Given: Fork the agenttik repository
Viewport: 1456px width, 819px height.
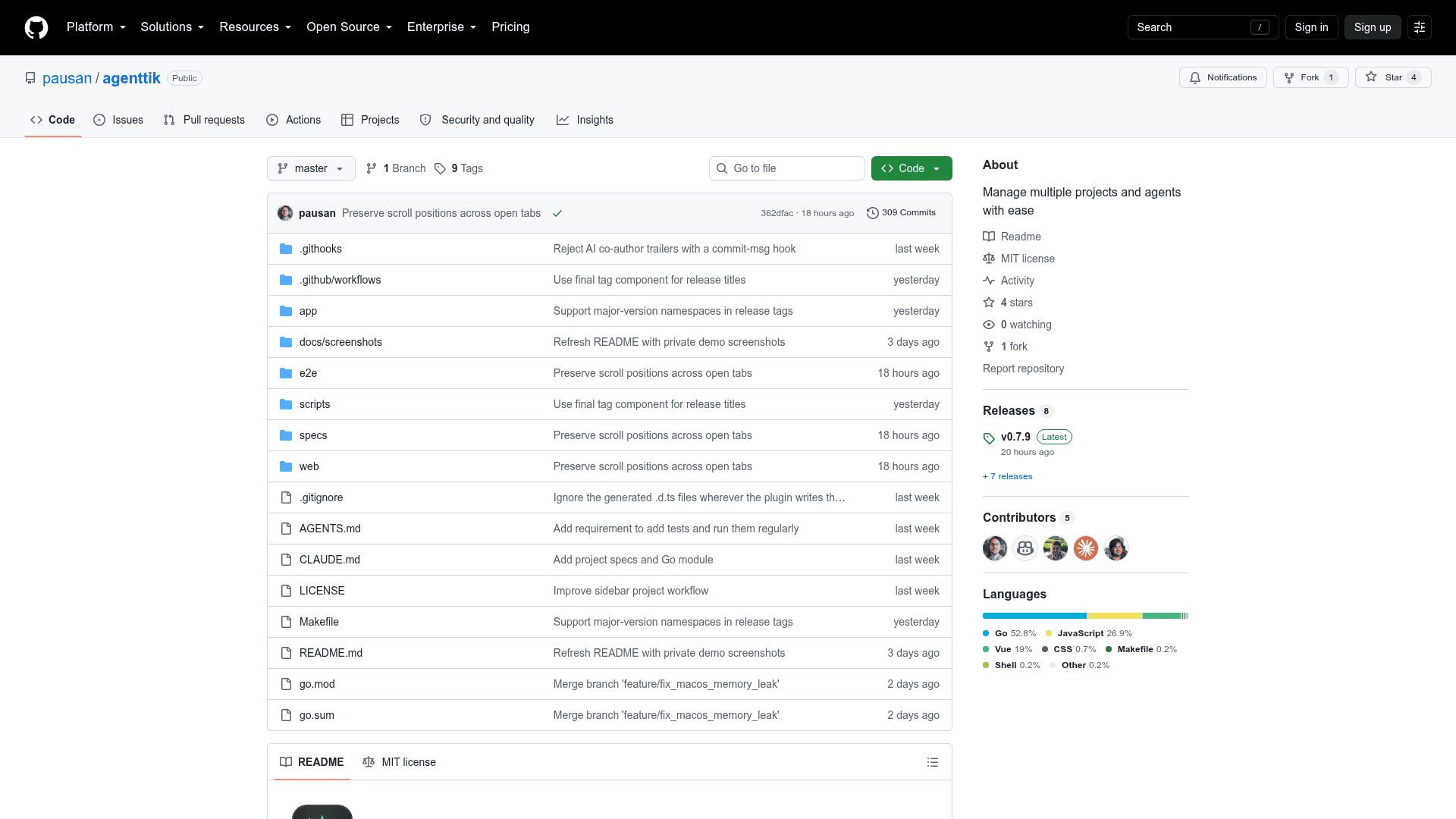Looking at the screenshot, I should click(x=1310, y=77).
